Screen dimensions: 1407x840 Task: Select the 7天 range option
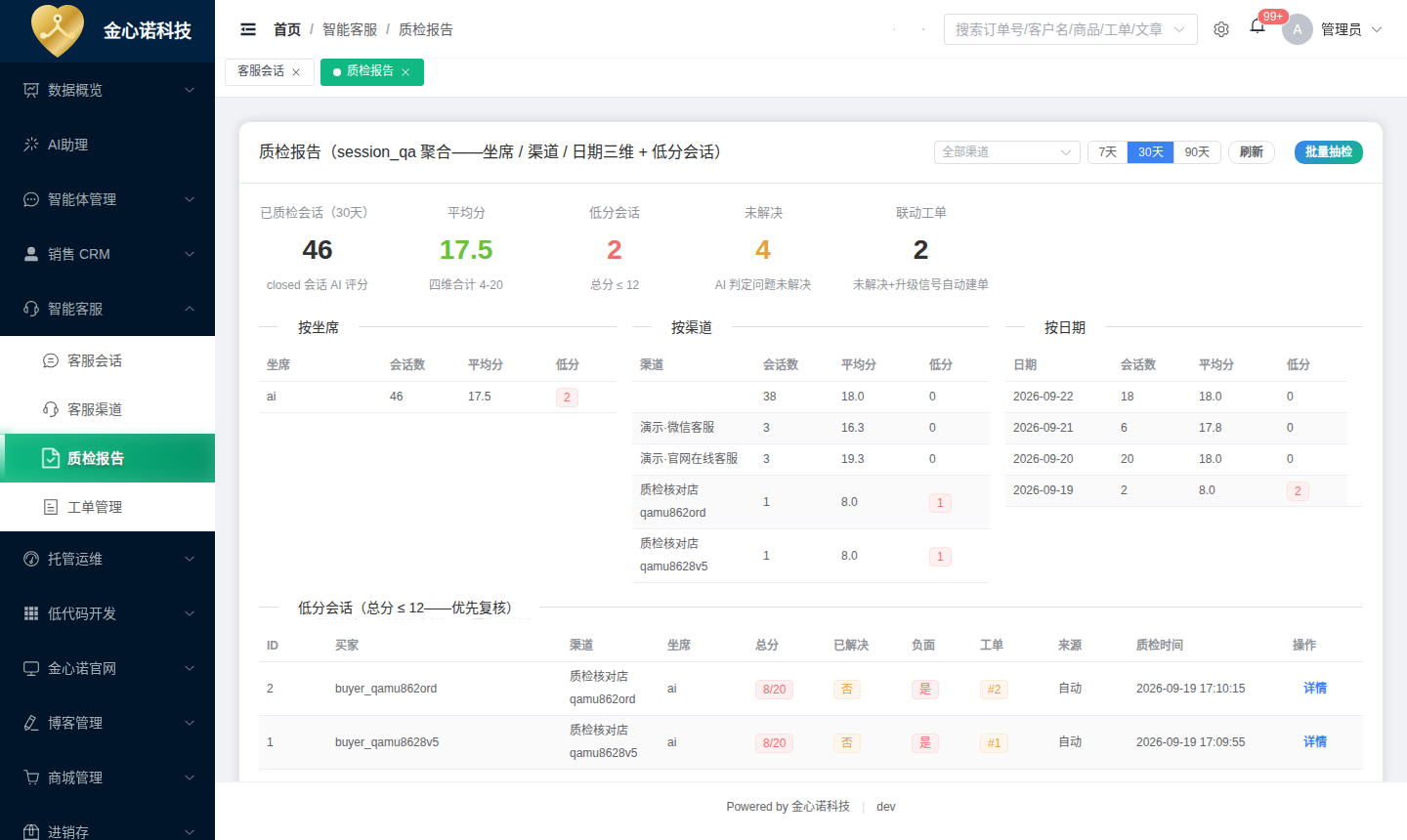click(x=1107, y=152)
